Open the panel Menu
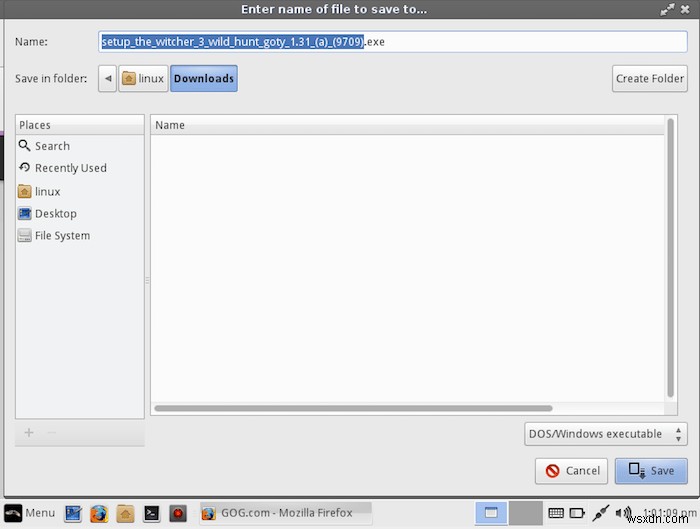This screenshot has height=529, width=700. [29, 513]
